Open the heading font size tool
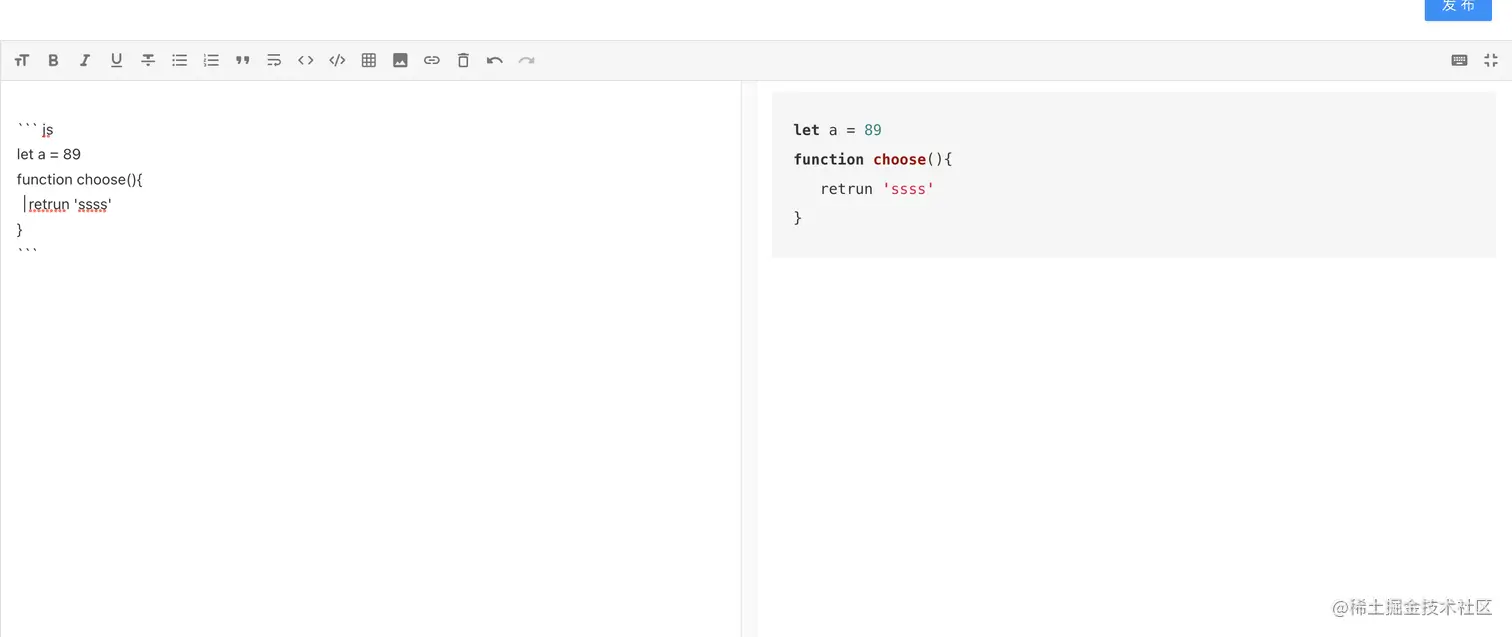 click(x=22, y=60)
